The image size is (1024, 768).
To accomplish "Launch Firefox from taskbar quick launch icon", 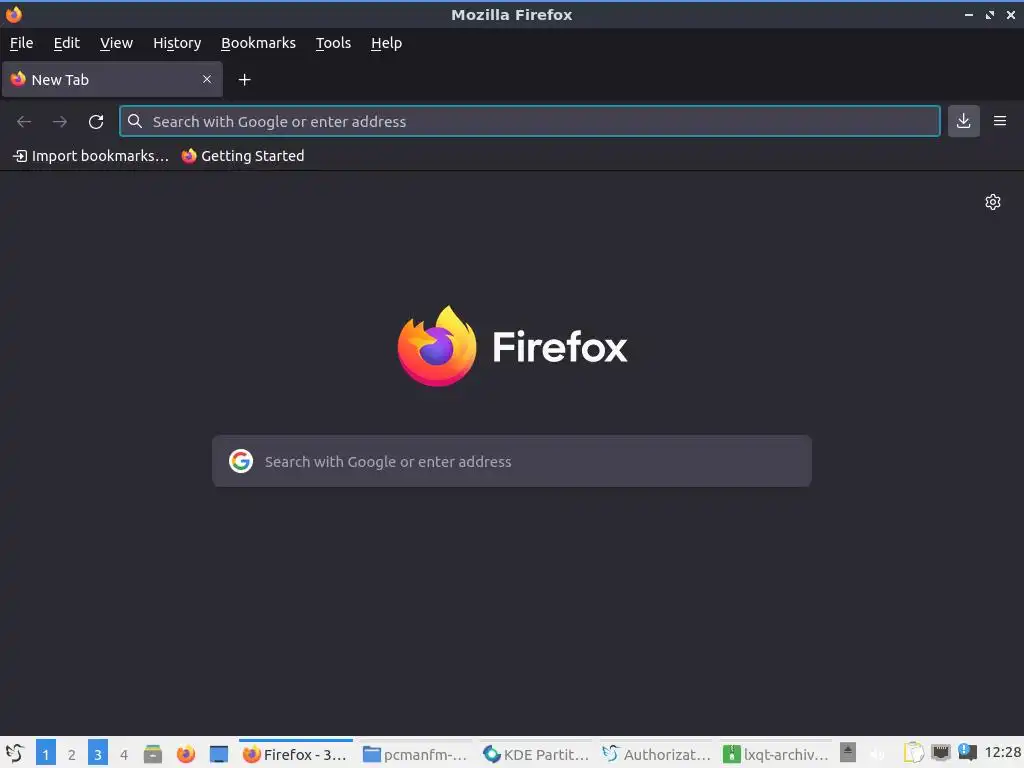I will [x=186, y=754].
